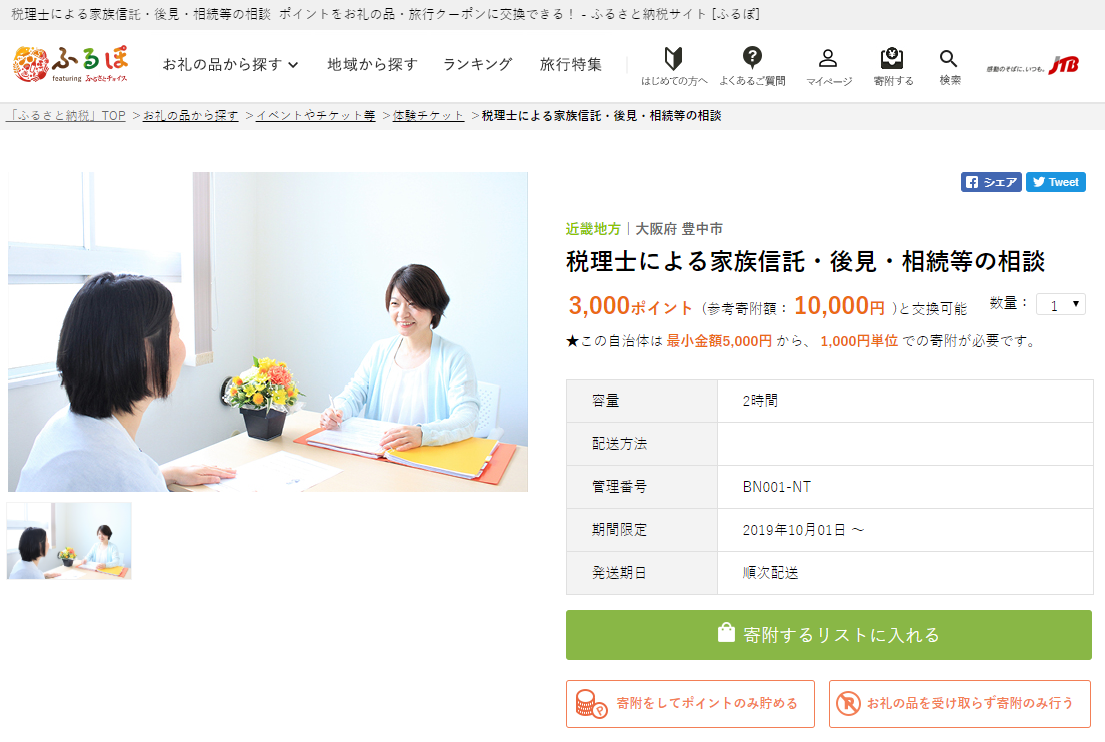Follow 体験チケット breadcrumb link
Image resolution: width=1105 pixels, height=742 pixels.
(x=428, y=116)
